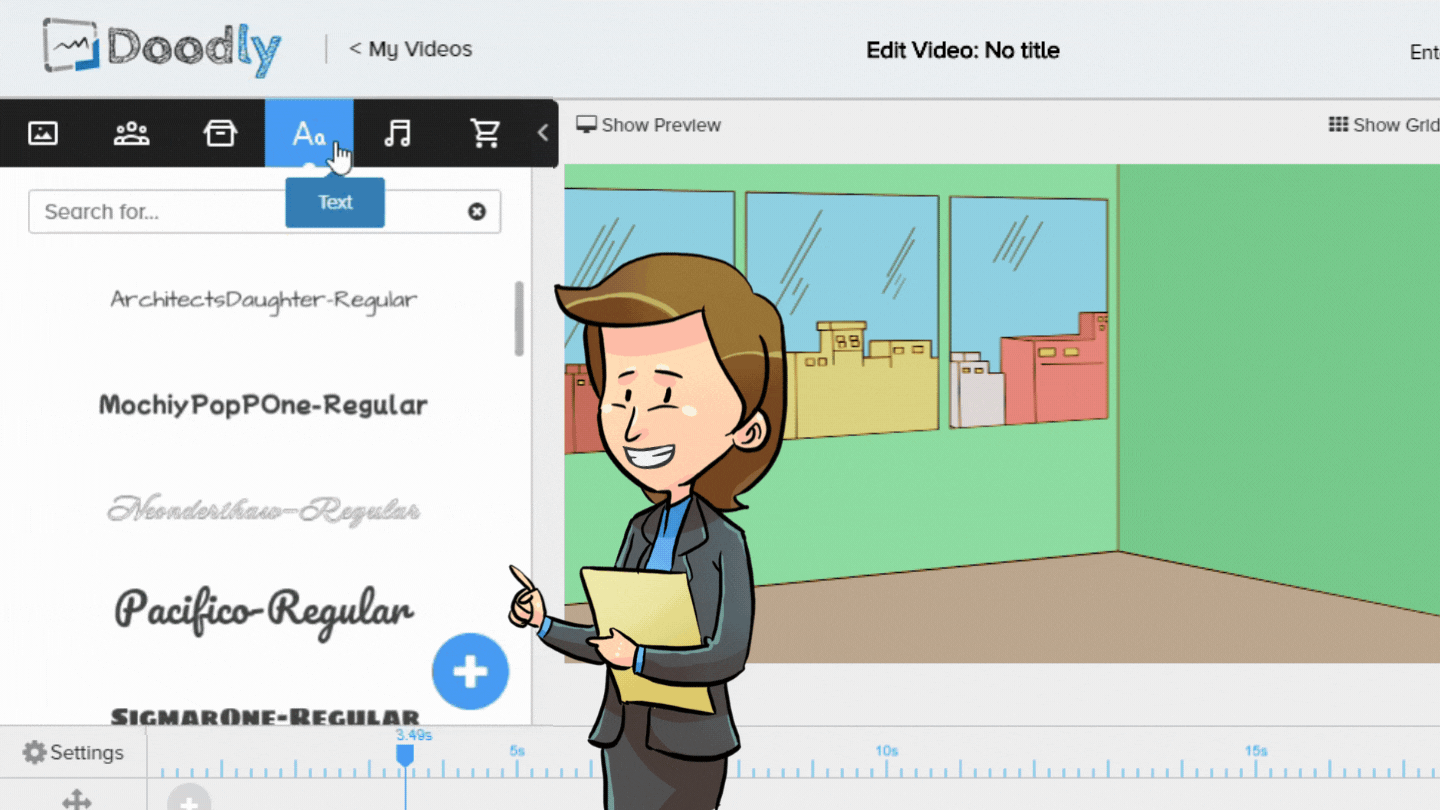The image size is (1440, 810).
Task: Clear the search field with the X icon
Action: coord(477,211)
